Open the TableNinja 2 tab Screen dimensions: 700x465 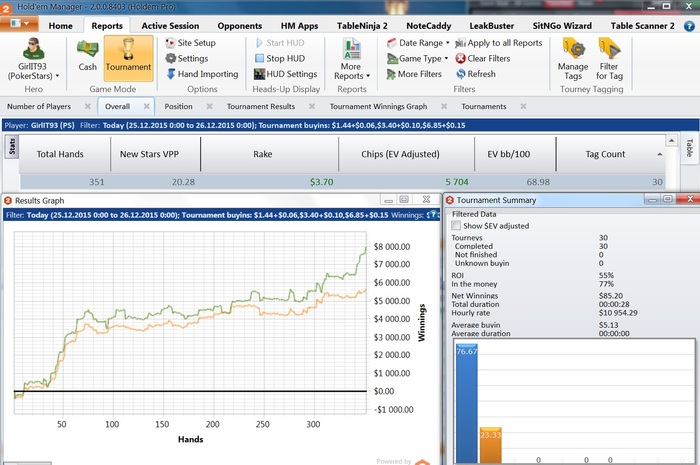[362, 26]
